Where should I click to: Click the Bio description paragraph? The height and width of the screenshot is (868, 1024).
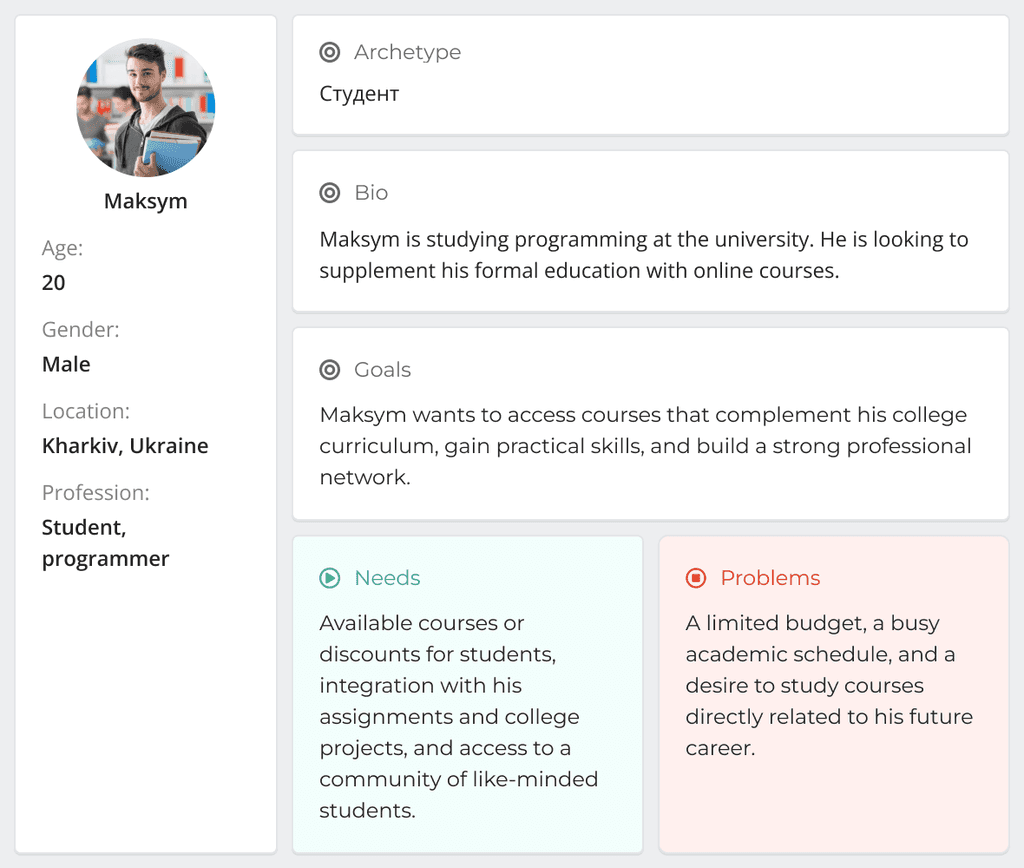(644, 255)
